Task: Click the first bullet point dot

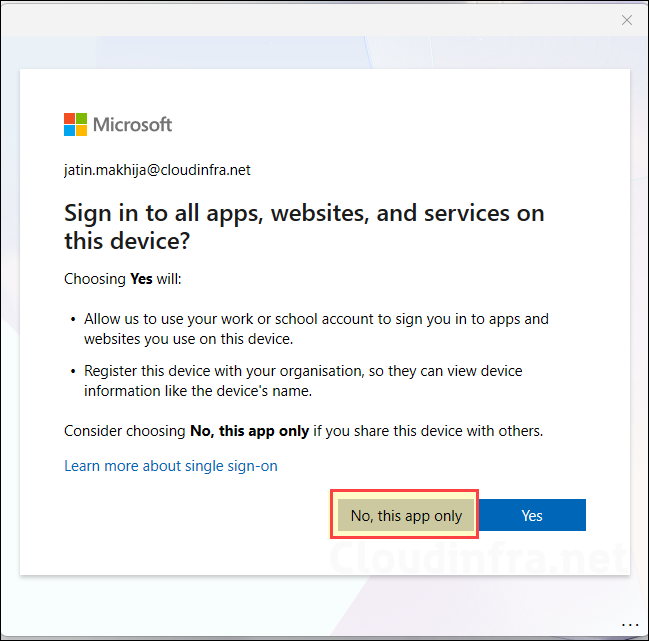Action: coord(73,320)
